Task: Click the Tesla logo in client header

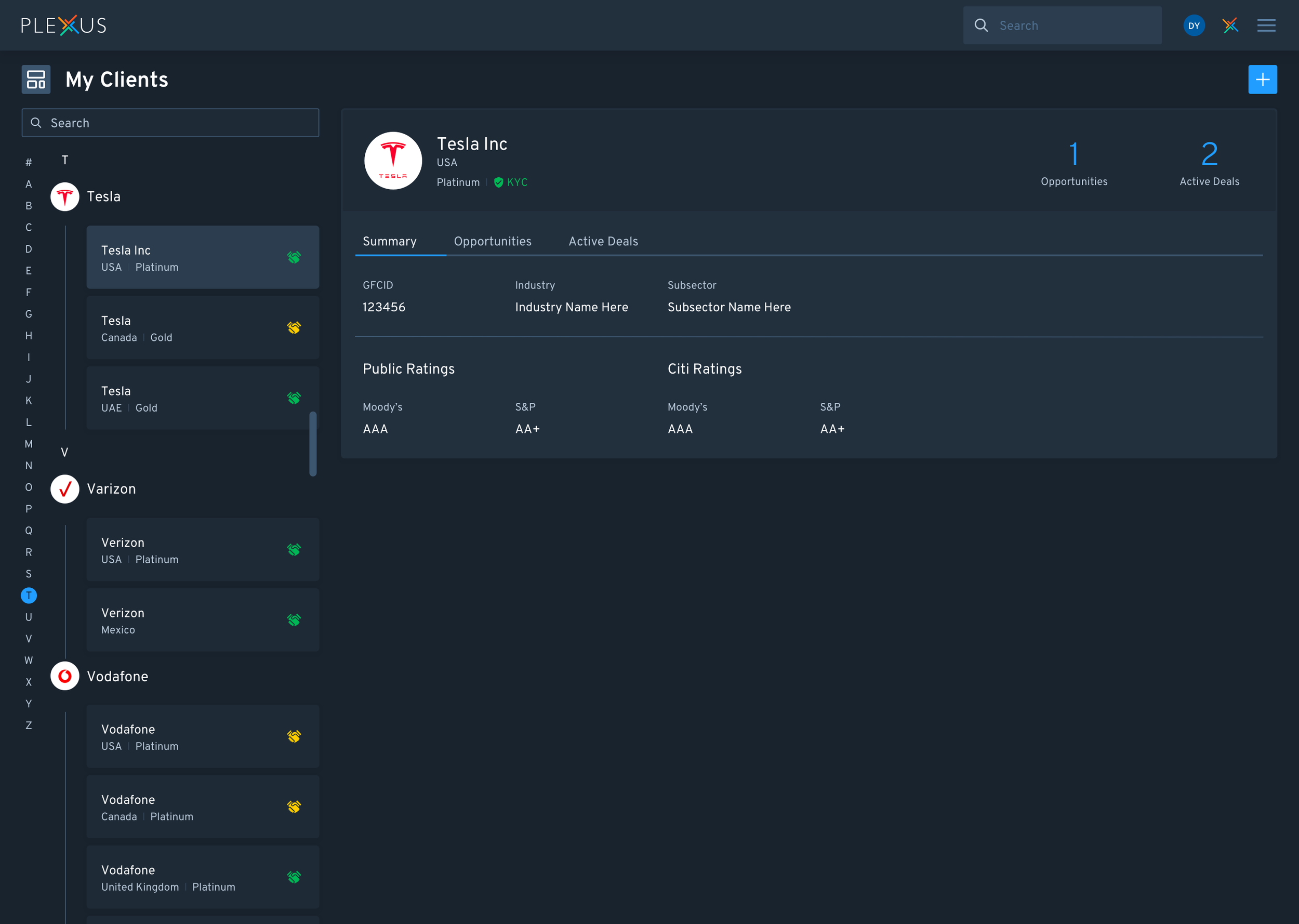Action: 393,161
